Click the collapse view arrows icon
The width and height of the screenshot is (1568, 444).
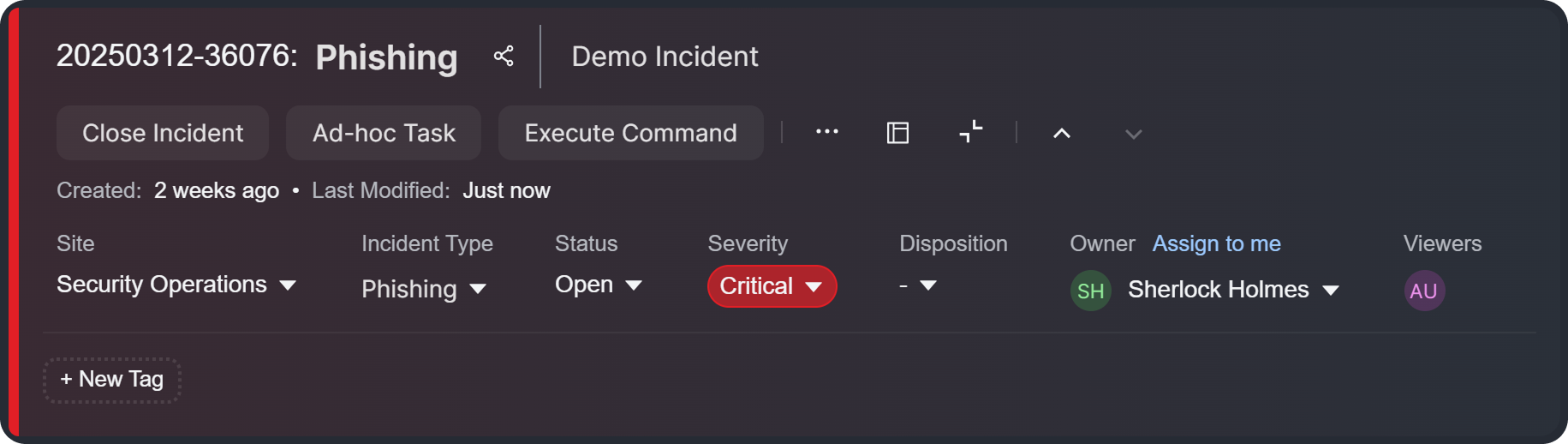(x=970, y=132)
